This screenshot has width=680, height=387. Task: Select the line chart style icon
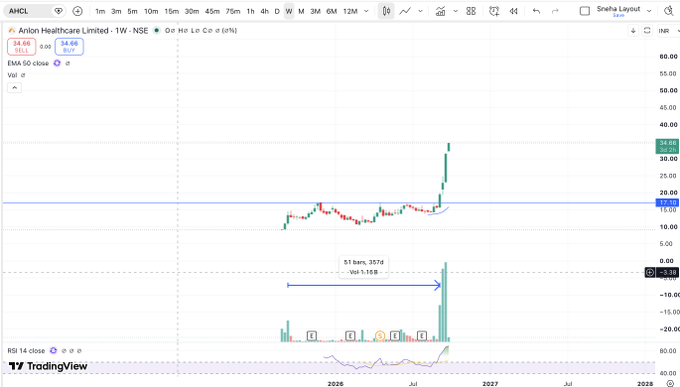(405, 11)
